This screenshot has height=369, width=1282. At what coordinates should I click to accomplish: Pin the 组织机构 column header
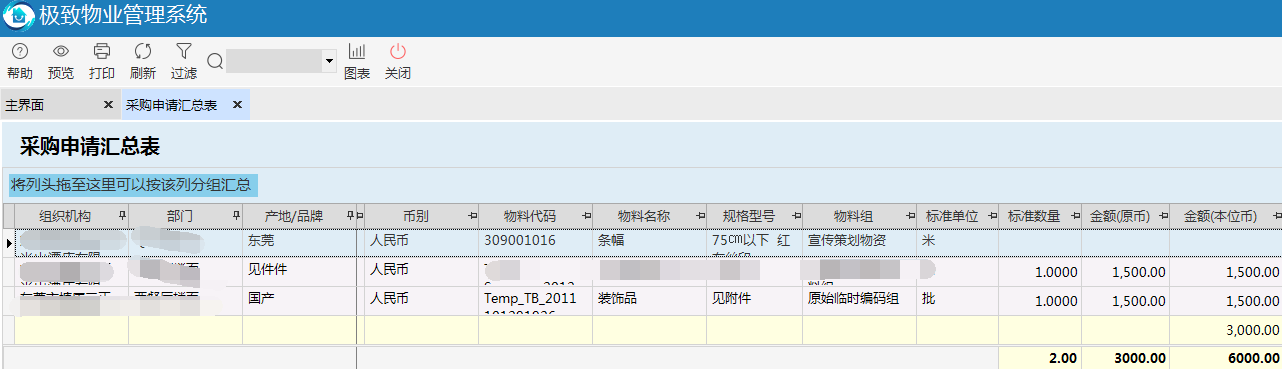click(122, 216)
